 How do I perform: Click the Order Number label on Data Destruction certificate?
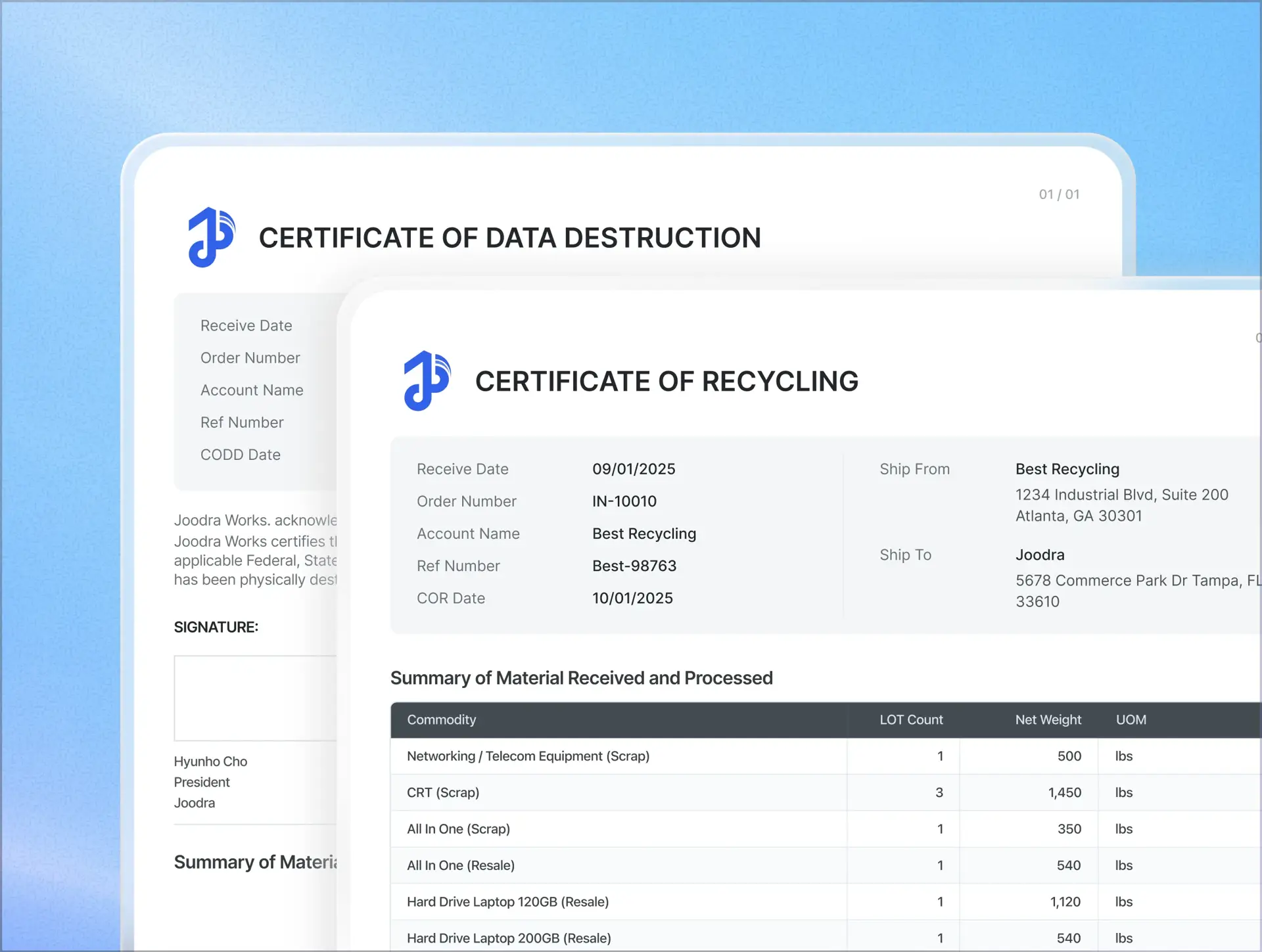250,357
